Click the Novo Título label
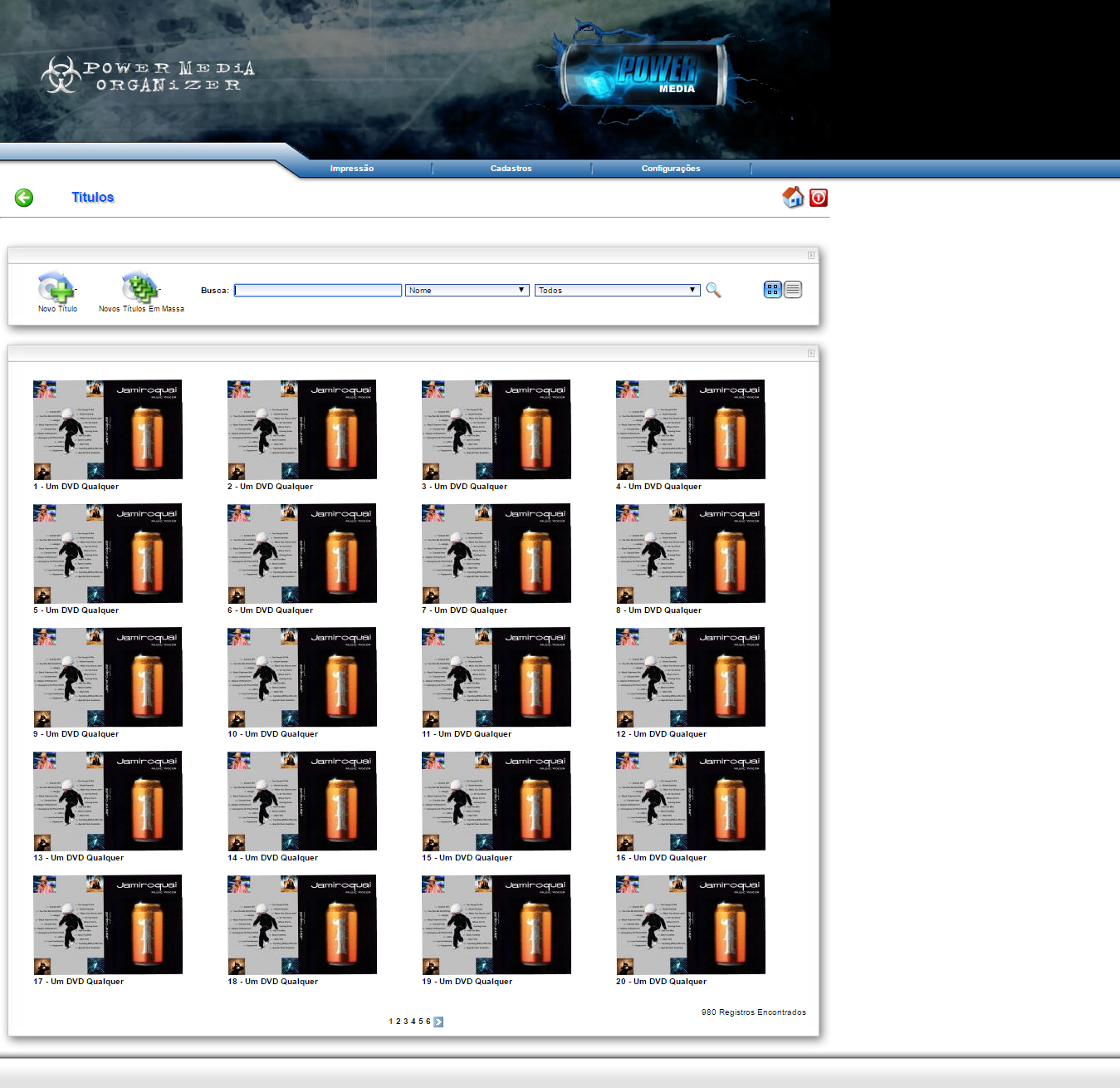Viewport: 1120px width, 1088px height. [57, 309]
